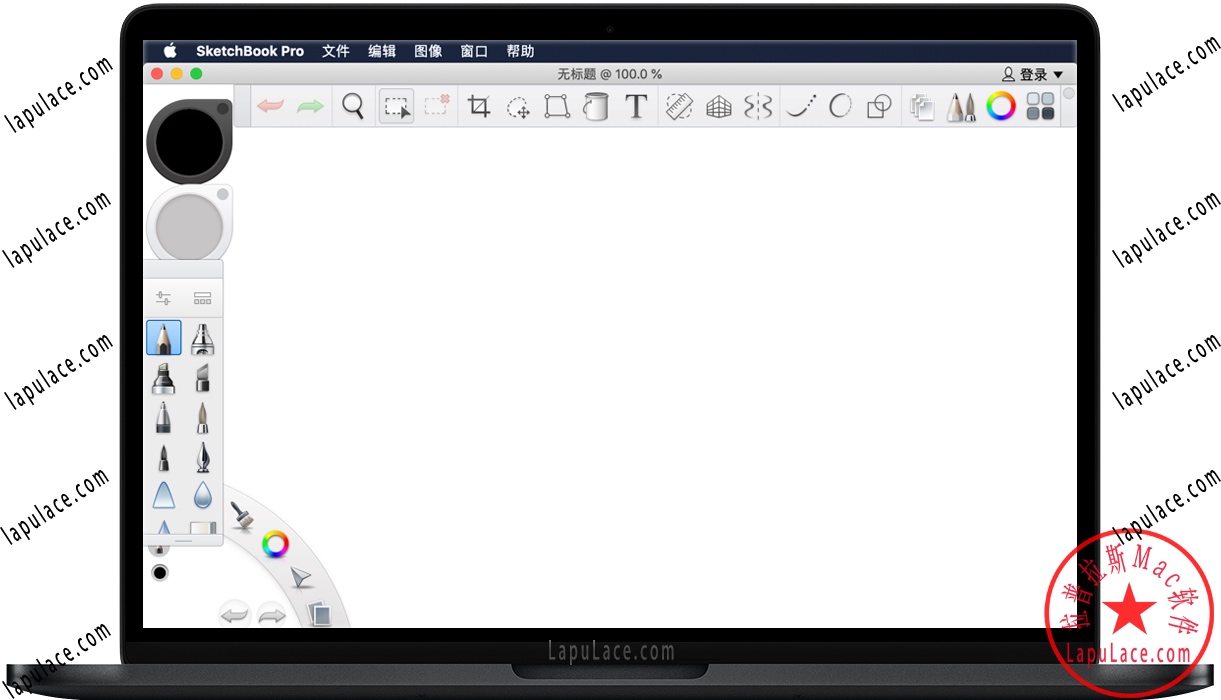This screenshot has height=700, width=1221.
Task: Open the 图像 menu
Action: [x=428, y=51]
